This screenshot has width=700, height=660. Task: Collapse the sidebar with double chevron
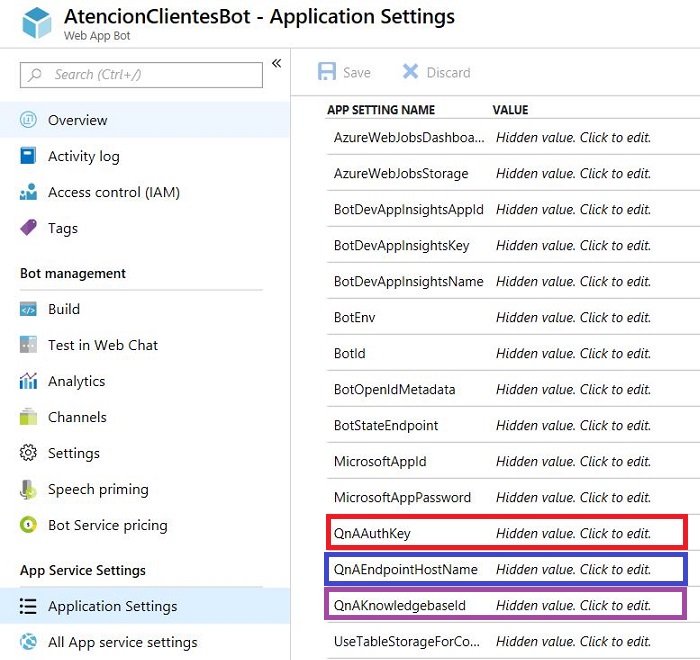point(277,63)
